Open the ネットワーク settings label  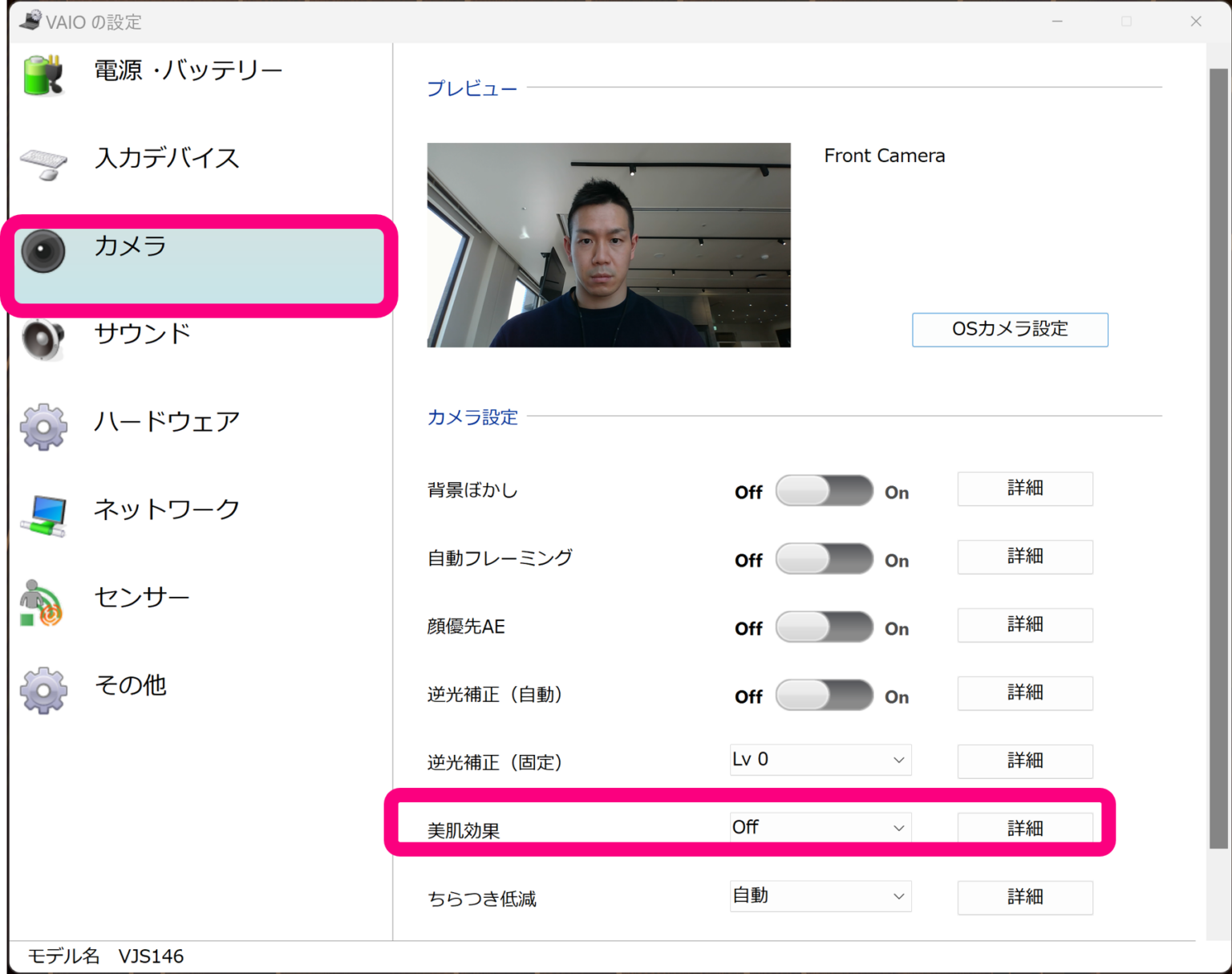(x=167, y=509)
